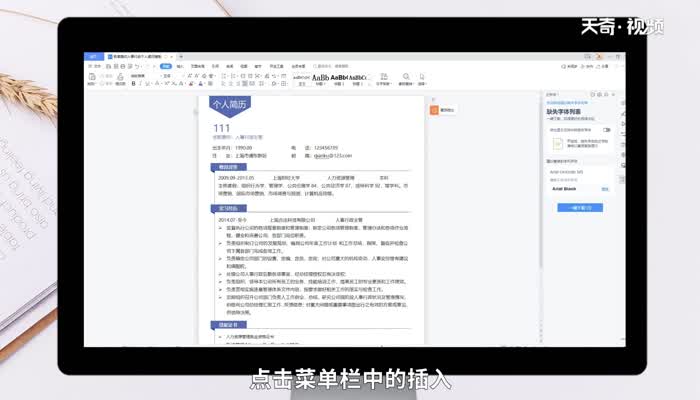
Task: Open the 文件 file menu
Action: point(96,66)
